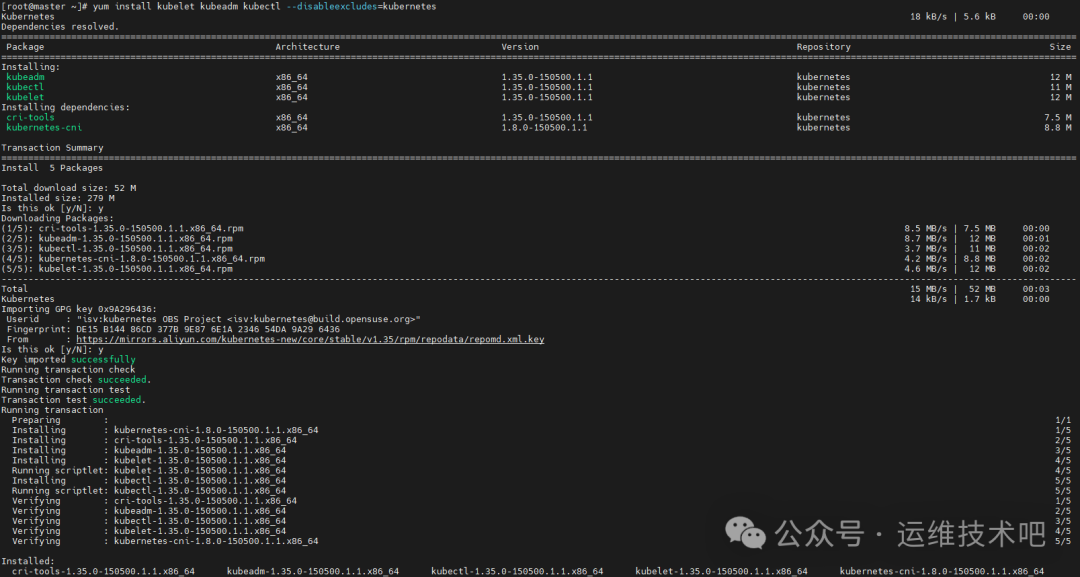The width and height of the screenshot is (1080, 577).
Task: Click the GPG key fingerprint value
Action: pyautogui.click(x=209, y=328)
